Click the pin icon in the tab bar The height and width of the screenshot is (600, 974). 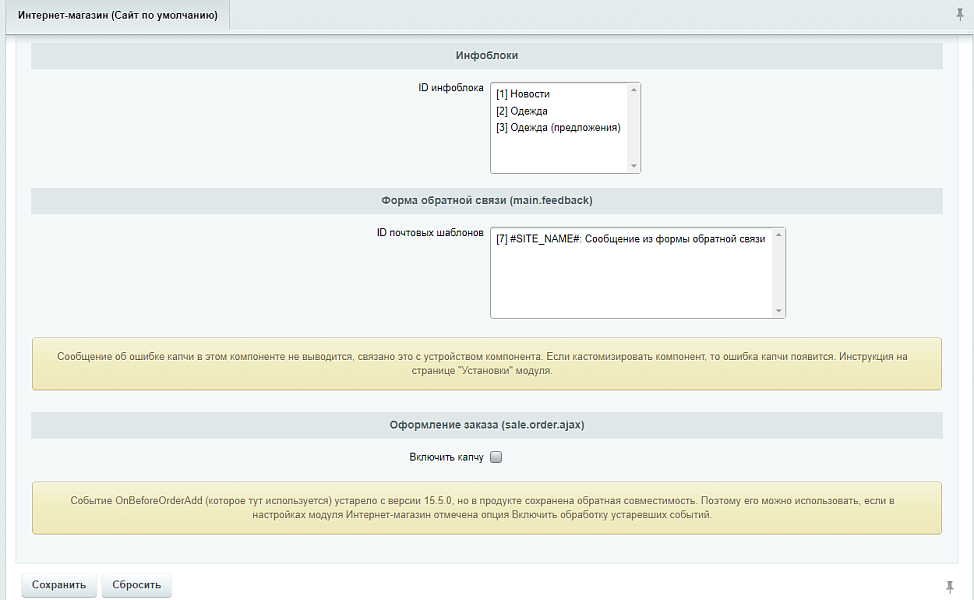[x=960, y=15]
